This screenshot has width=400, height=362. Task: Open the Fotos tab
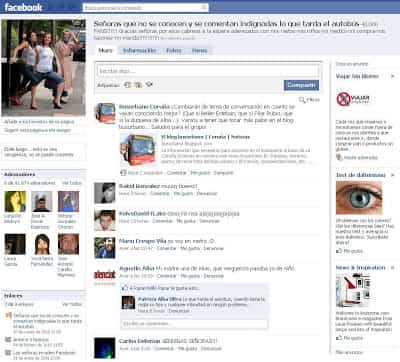pos(174,51)
